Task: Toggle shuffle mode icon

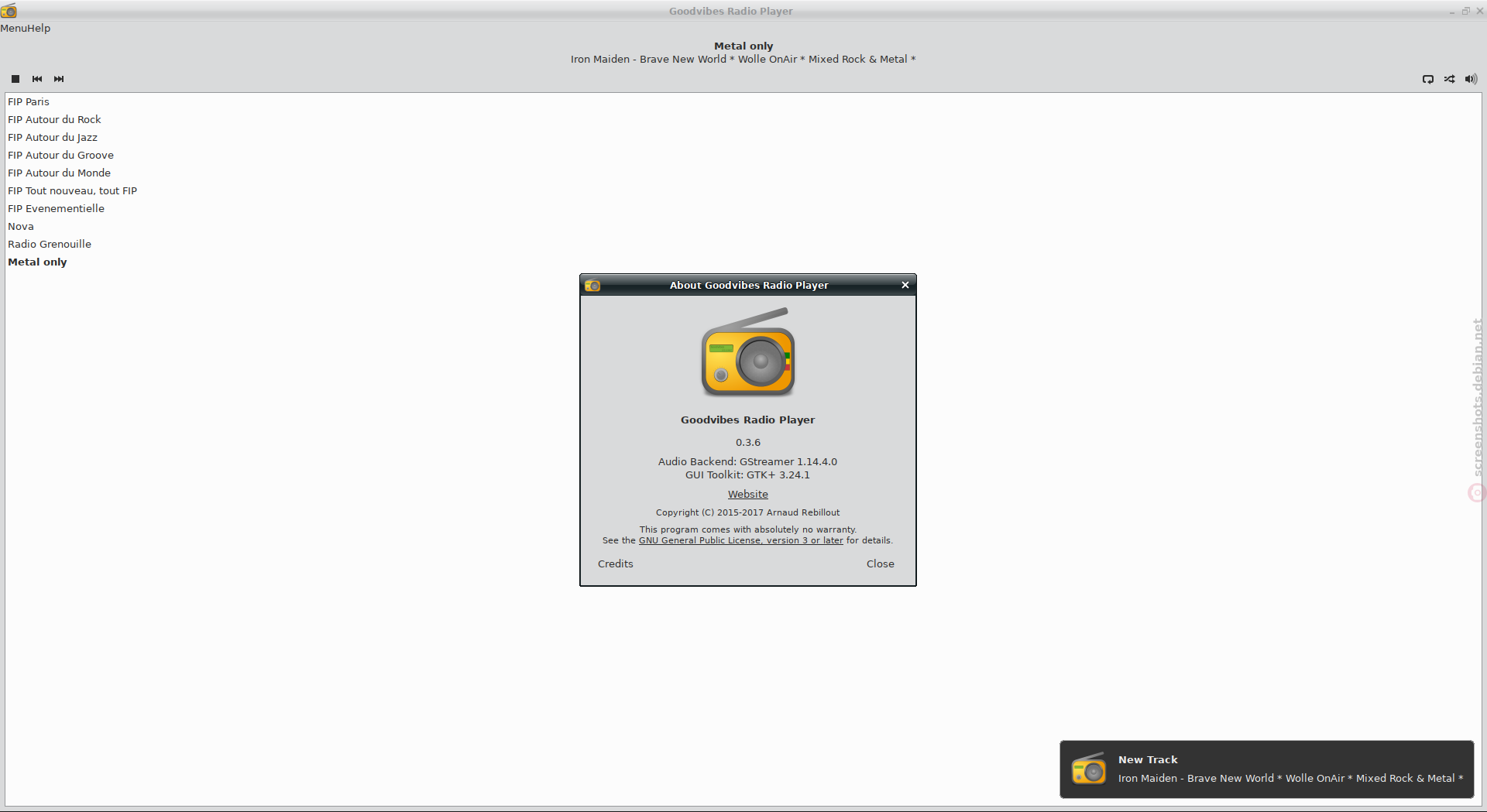Action: point(1449,79)
